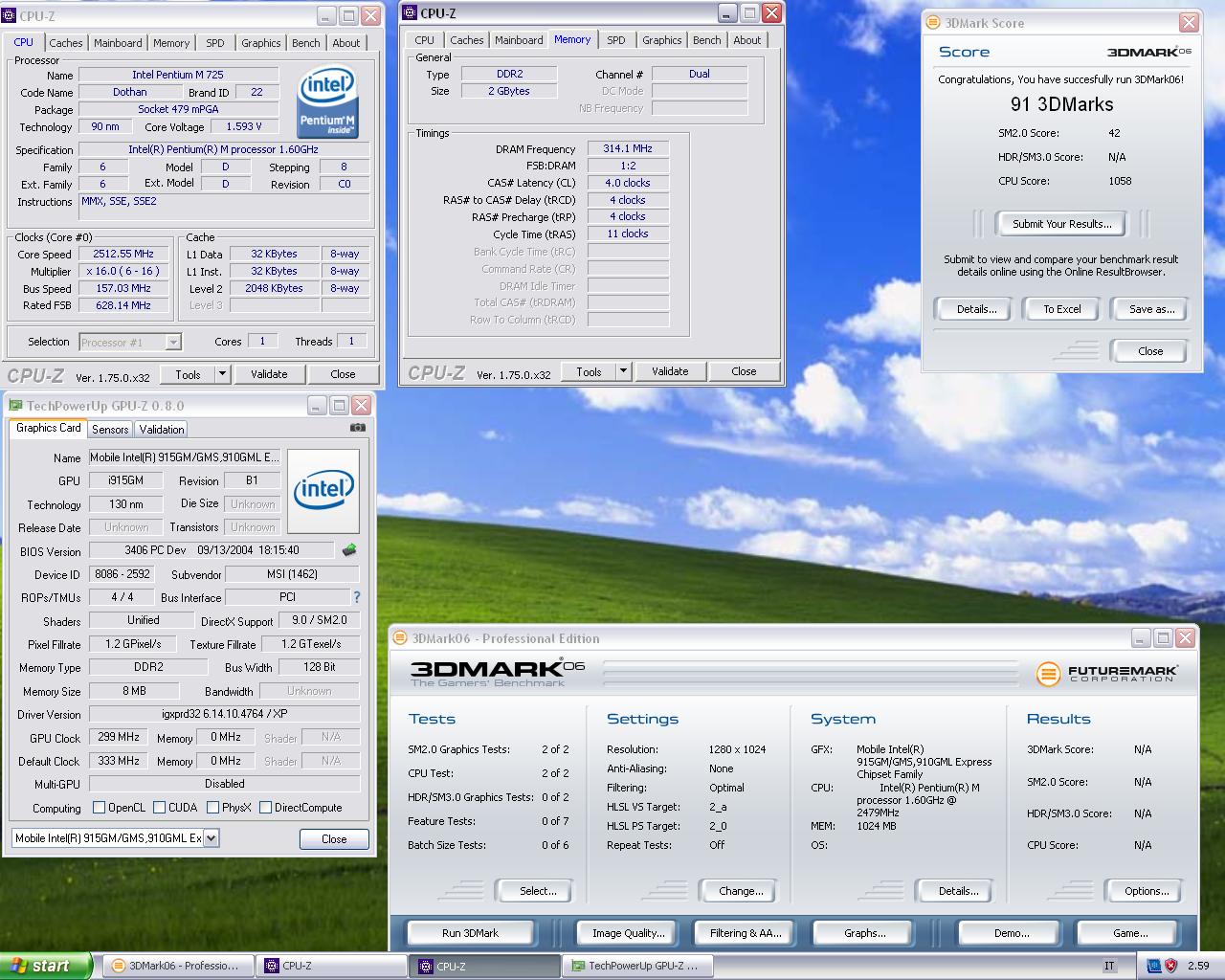Click the Close button in GPU-Z
The width and height of the screenshot is (1225, 980).
click(334, 839)
